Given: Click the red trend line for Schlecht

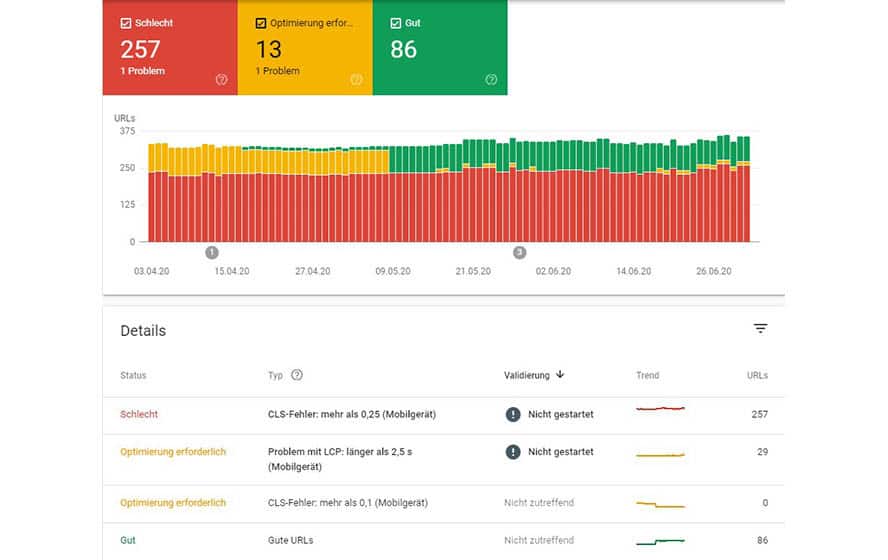Looking at the screenshot, I should [x=660, y=408].
